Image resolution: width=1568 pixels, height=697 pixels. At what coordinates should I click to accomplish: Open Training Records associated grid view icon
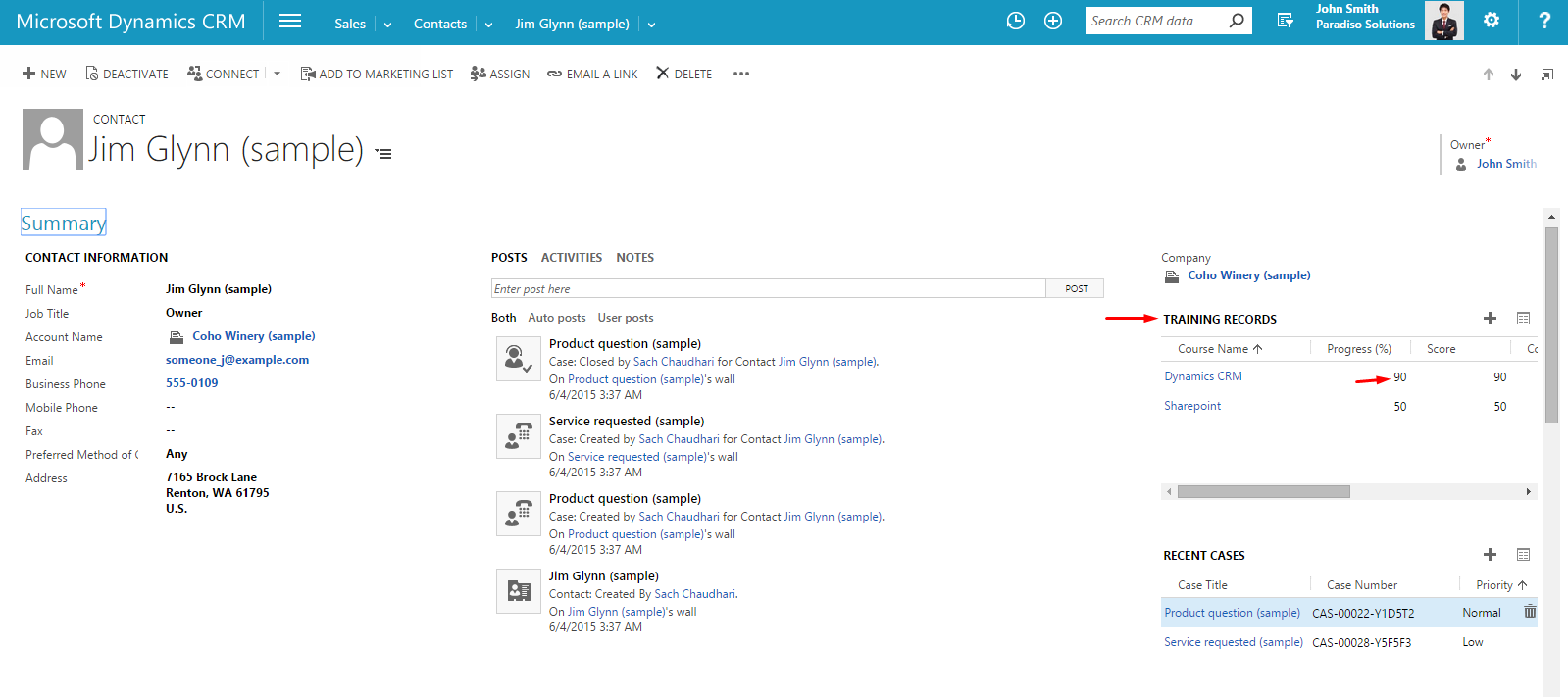(1523, 319)
